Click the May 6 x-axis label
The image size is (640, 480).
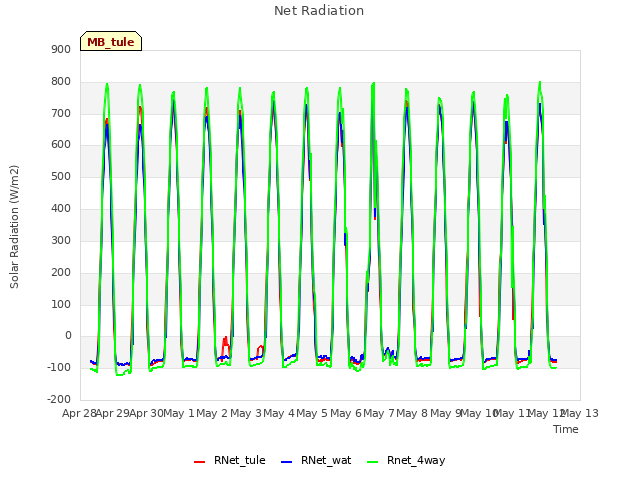tap(346, 413)
